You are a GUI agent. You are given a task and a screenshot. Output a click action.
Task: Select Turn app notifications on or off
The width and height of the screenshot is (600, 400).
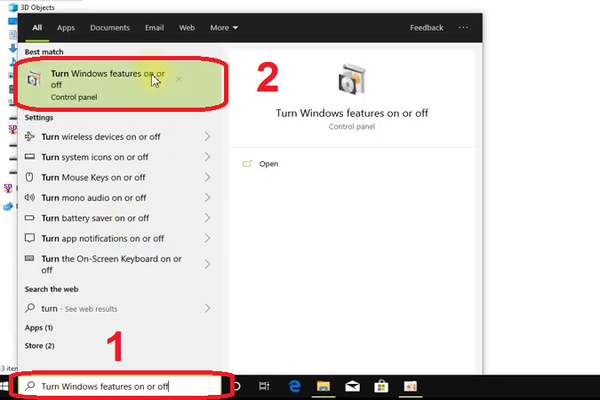(x=103, y=238)
